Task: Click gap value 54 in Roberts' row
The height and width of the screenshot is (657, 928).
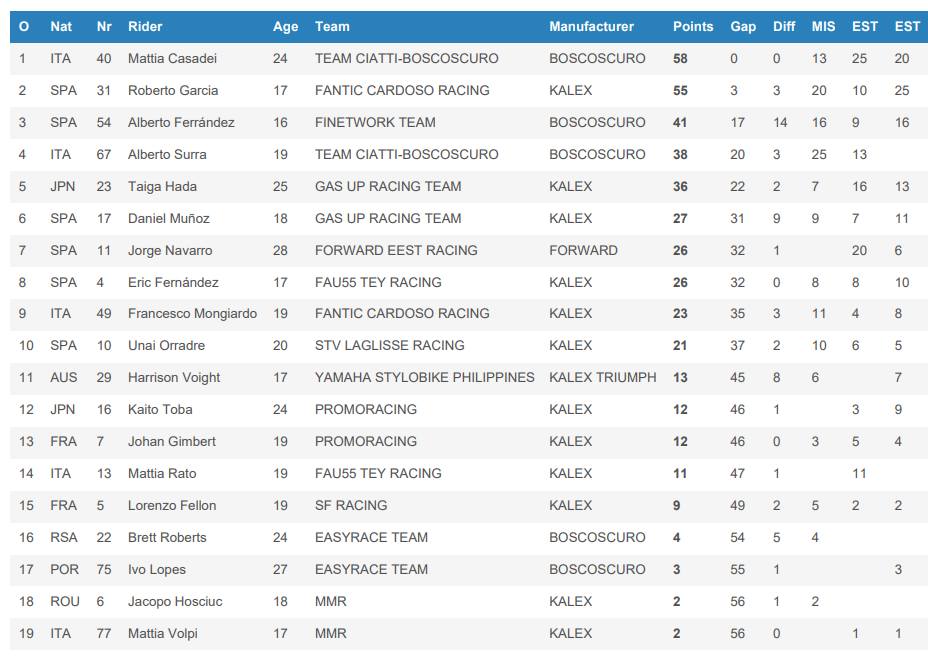Action: 737,537
